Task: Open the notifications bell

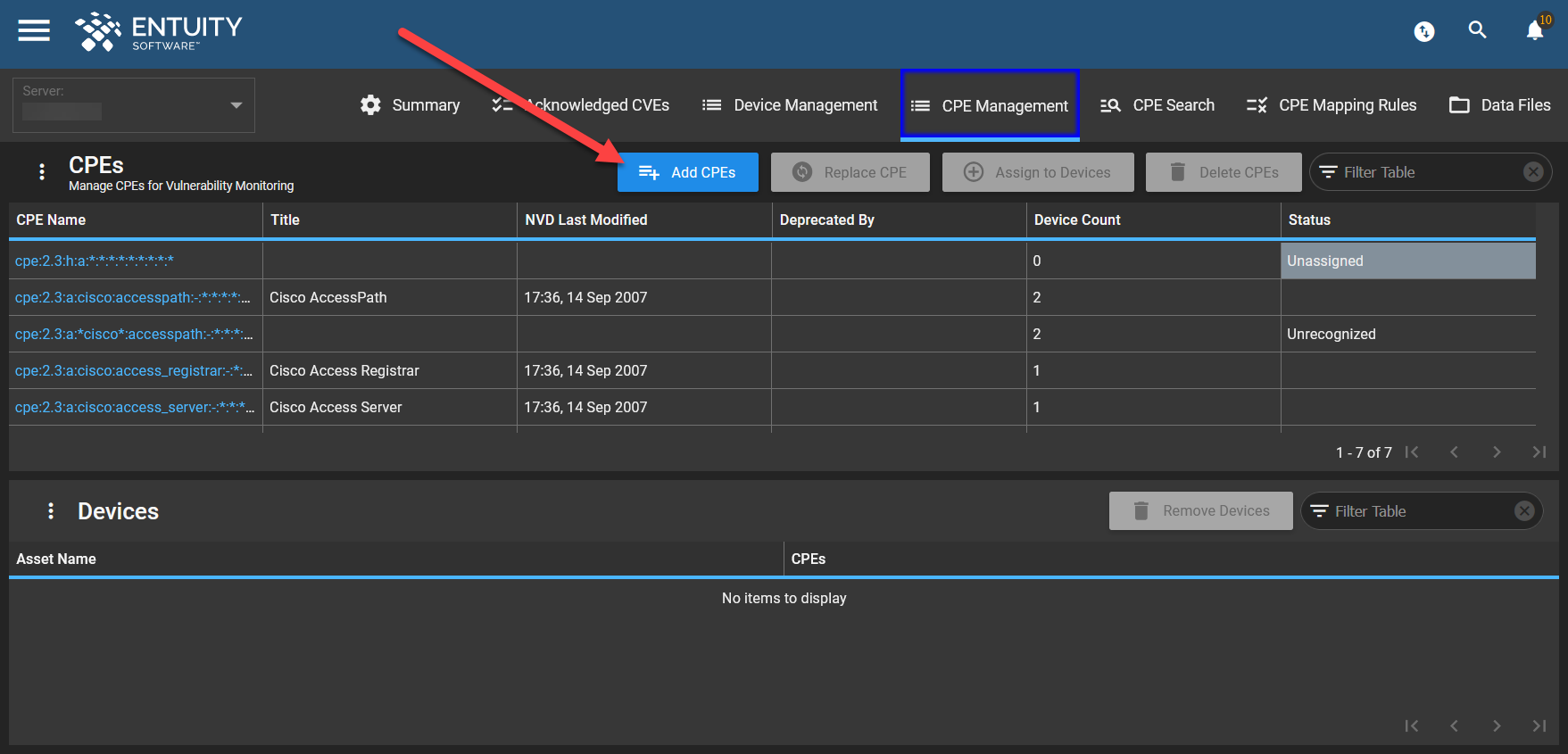Action: 1535,30
